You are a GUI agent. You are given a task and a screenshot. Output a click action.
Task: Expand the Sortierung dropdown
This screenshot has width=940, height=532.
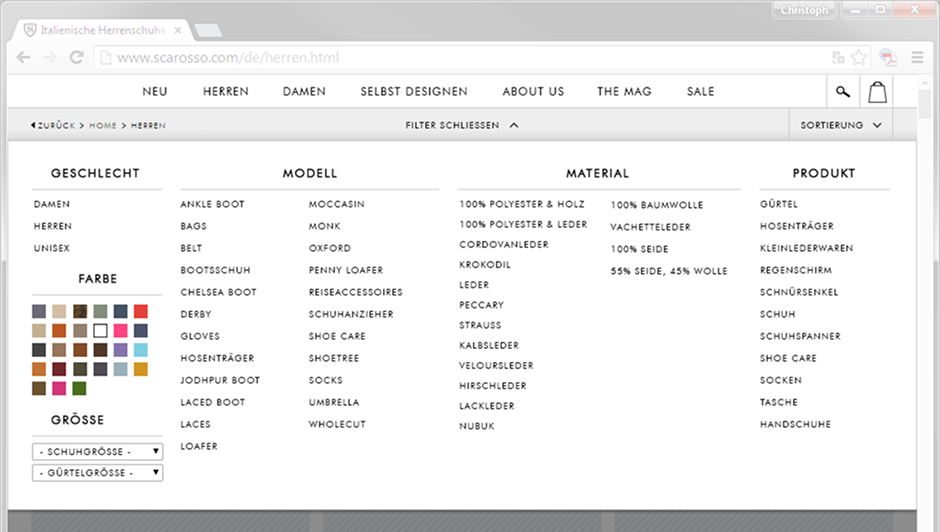click(x=840, y=126)
